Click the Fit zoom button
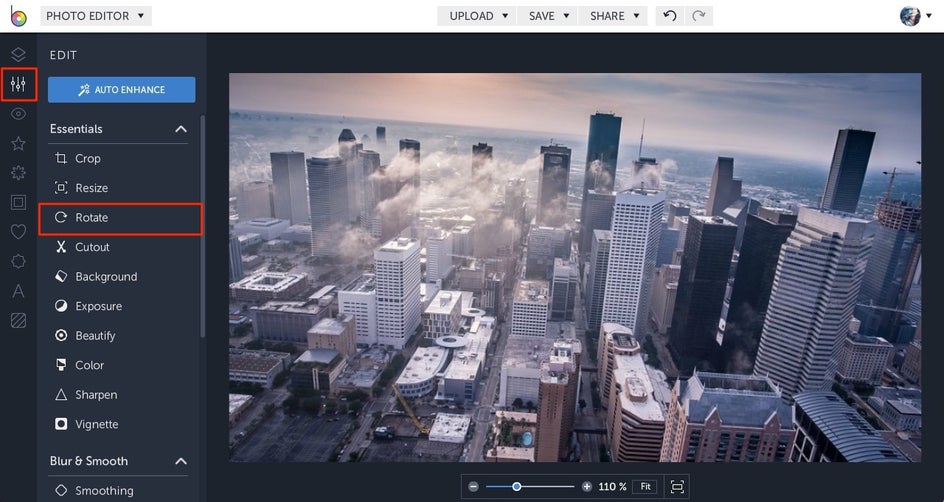 pyautogui.click(x=645, y=487)
